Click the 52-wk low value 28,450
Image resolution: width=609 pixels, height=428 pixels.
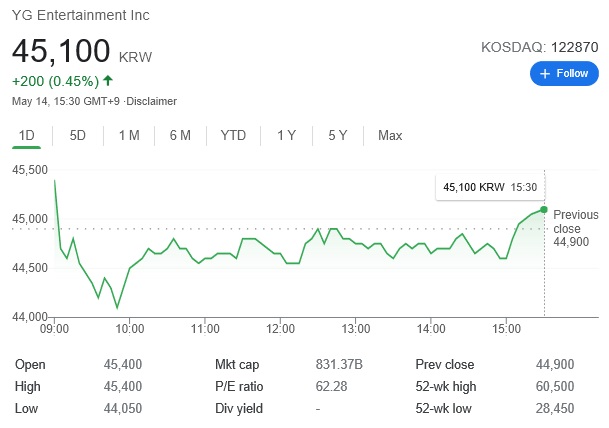tap(555, 409)
